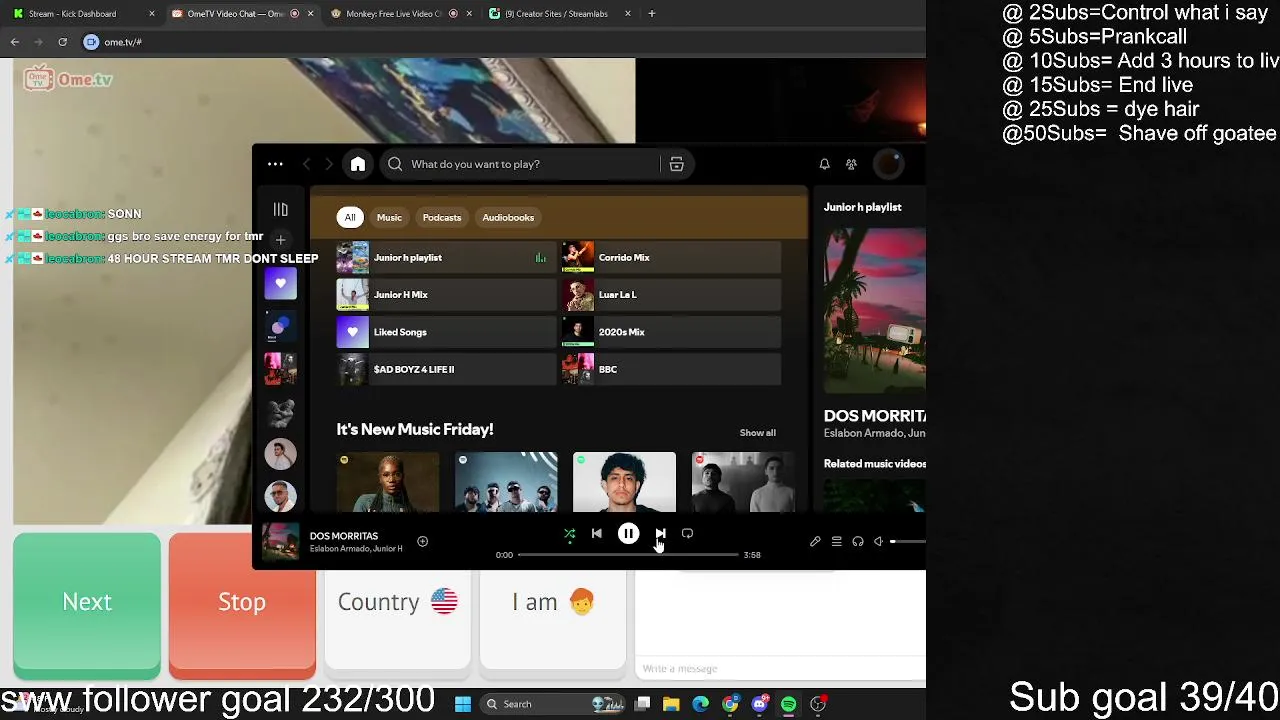Click Next button on OmeTV
Image resolution: width=1280 pixels, height=720 pixels.
(87, 604)
